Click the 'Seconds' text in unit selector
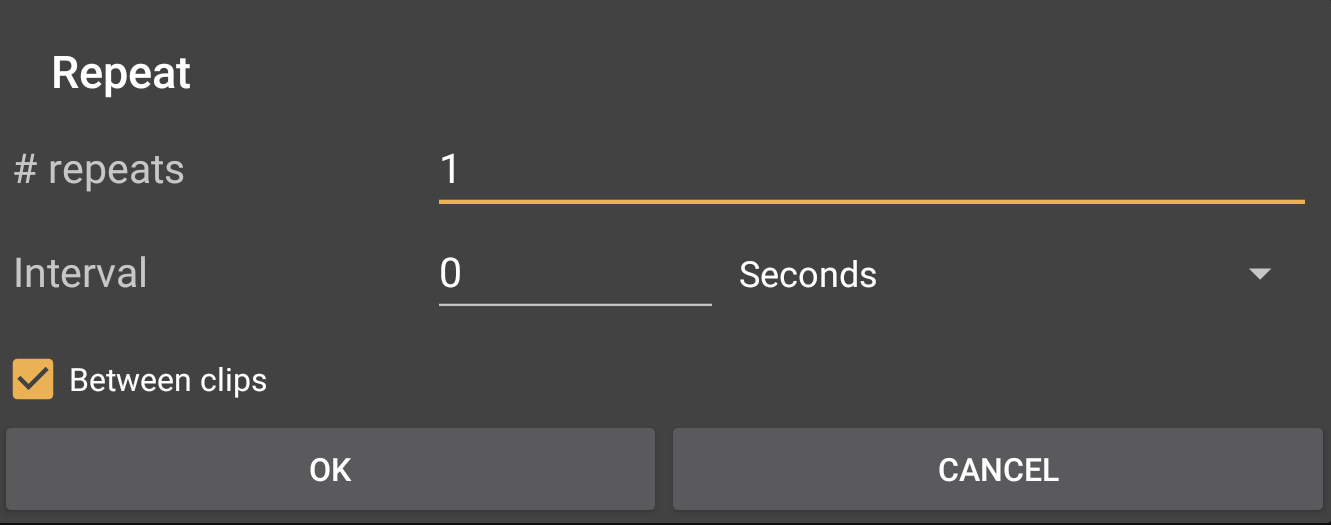1331x525 pixels. (x=807, y=274)
